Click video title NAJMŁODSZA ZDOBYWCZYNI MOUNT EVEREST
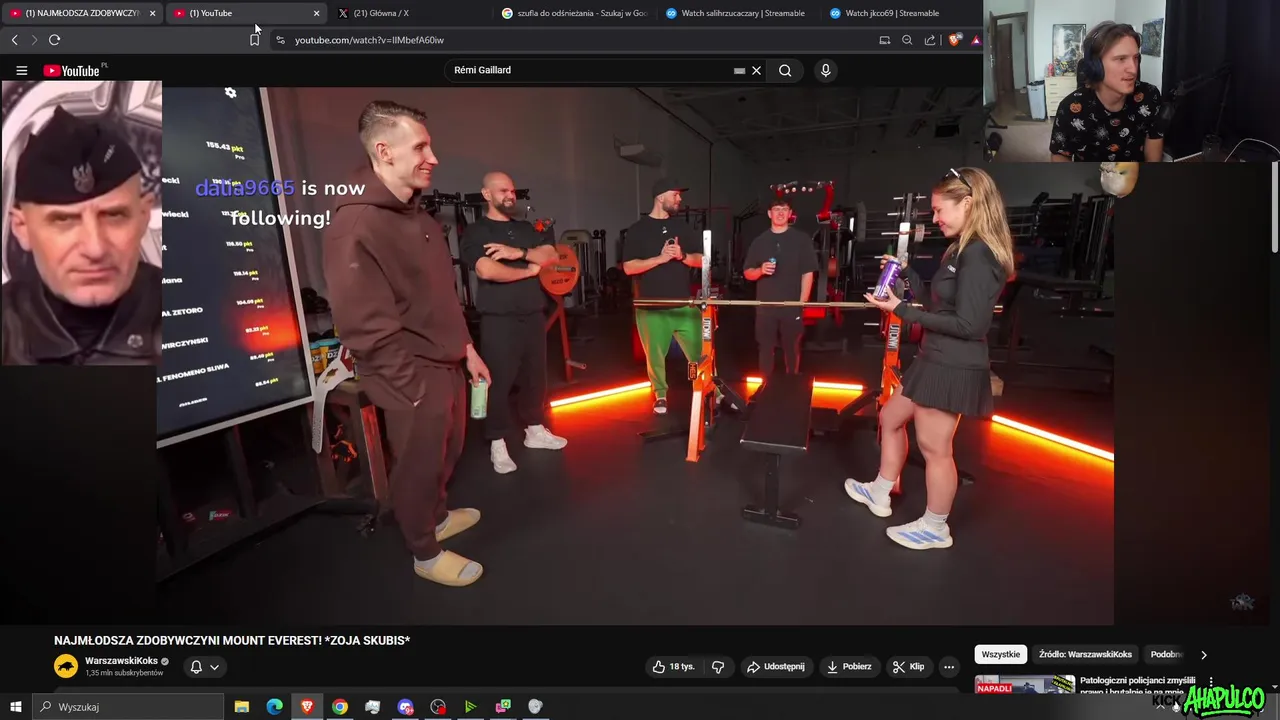Viewport: 1280px width, 720px height. coord(232,641)
